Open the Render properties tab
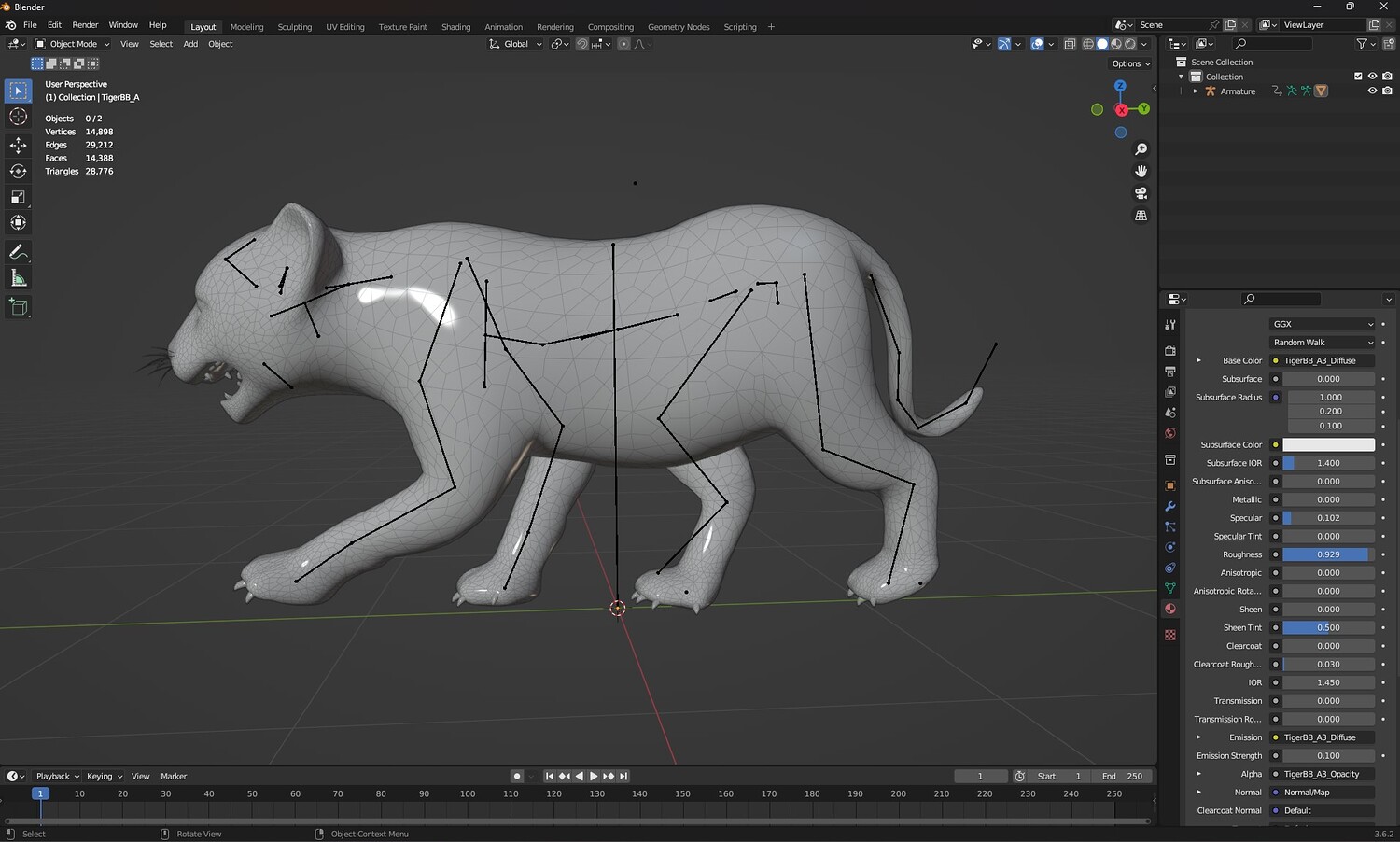 pos(1170,351)
